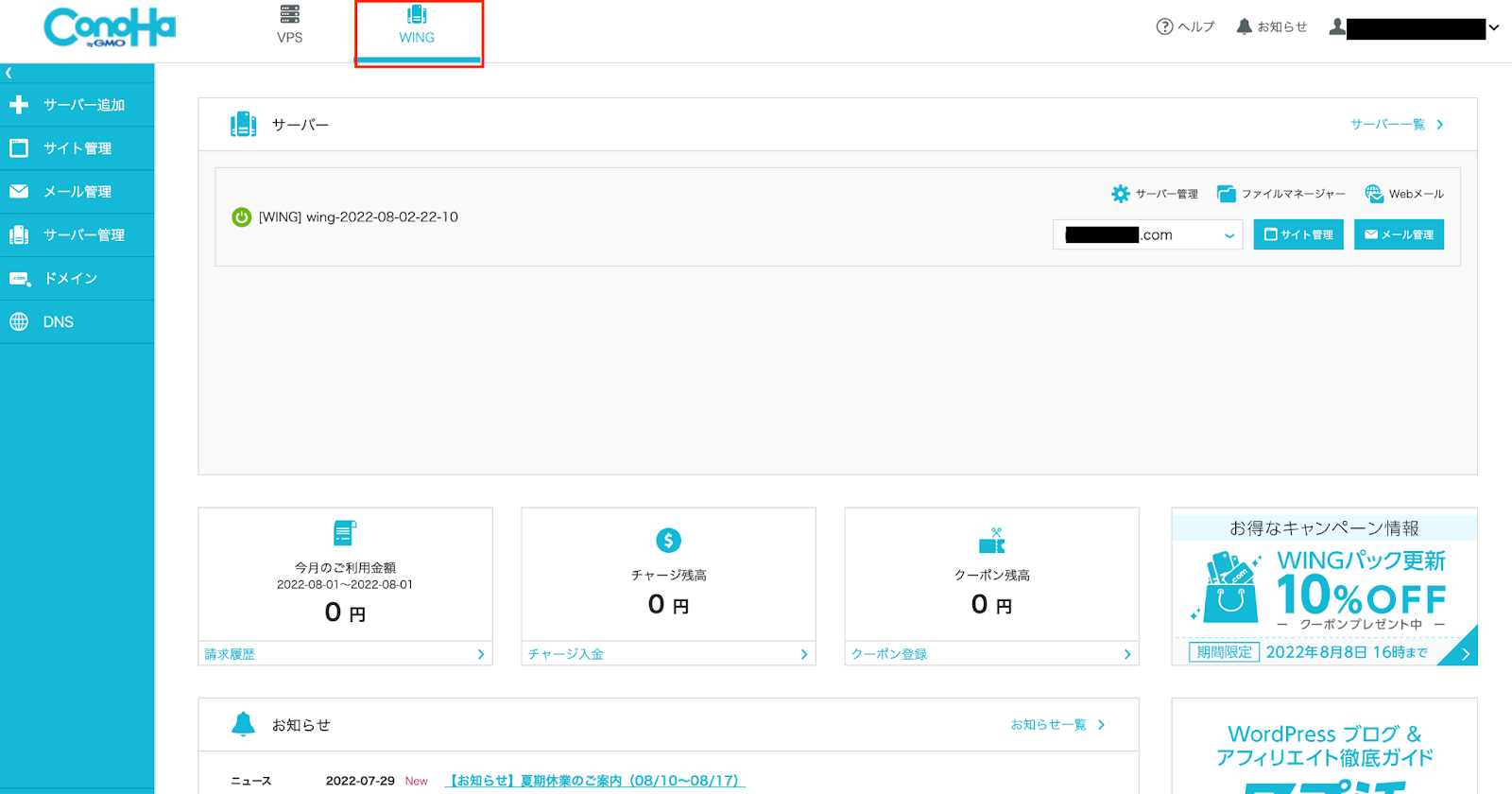
Task: Click the 今月のご利用金額 invoice icon
Action: click(x=345, y=533)
